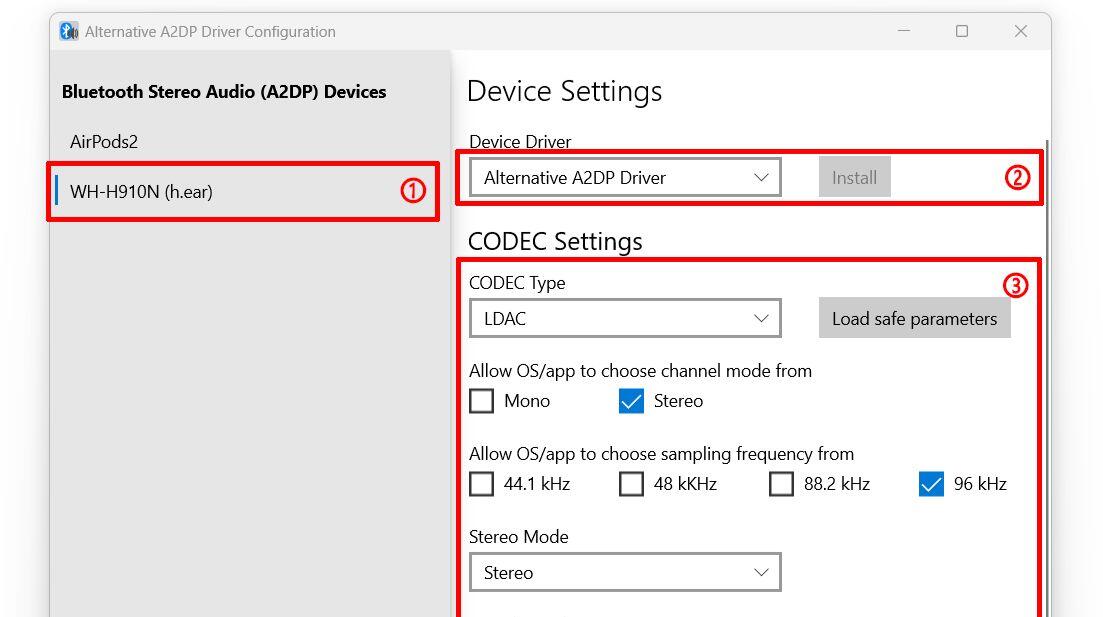The image size is (1103, 617).
Task: Enable the Mono channel mode checkbox
Action: [x=482, y=401]
